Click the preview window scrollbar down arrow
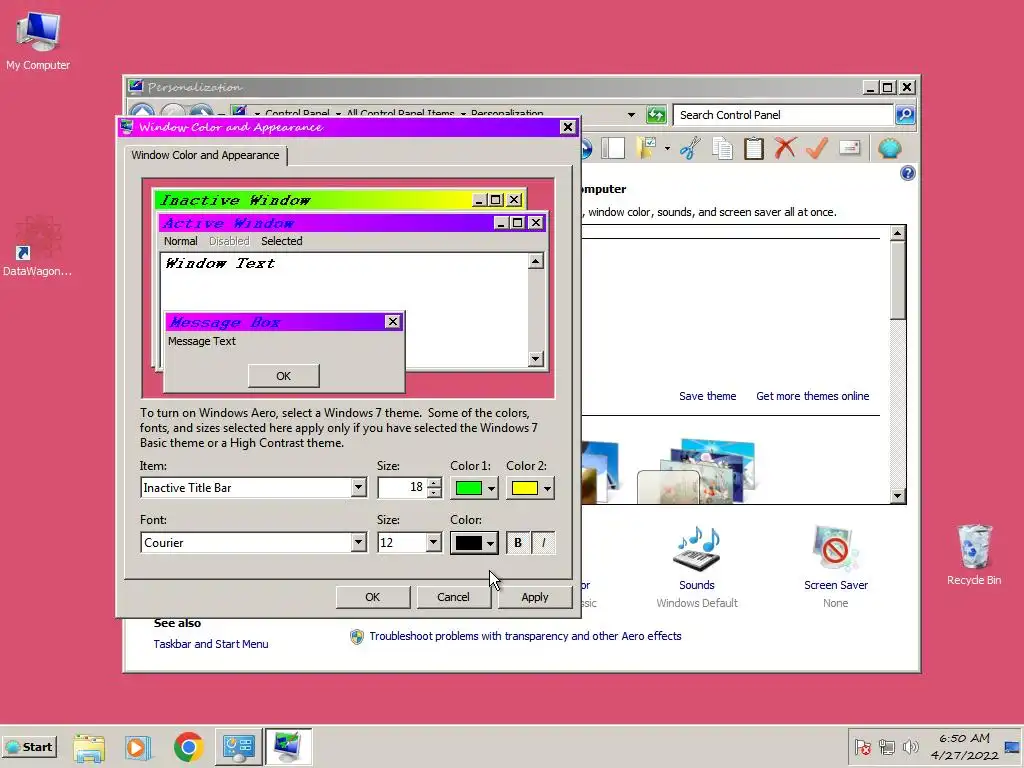The height and width of the screenshot is (768, 1024). tap(536, 359)
